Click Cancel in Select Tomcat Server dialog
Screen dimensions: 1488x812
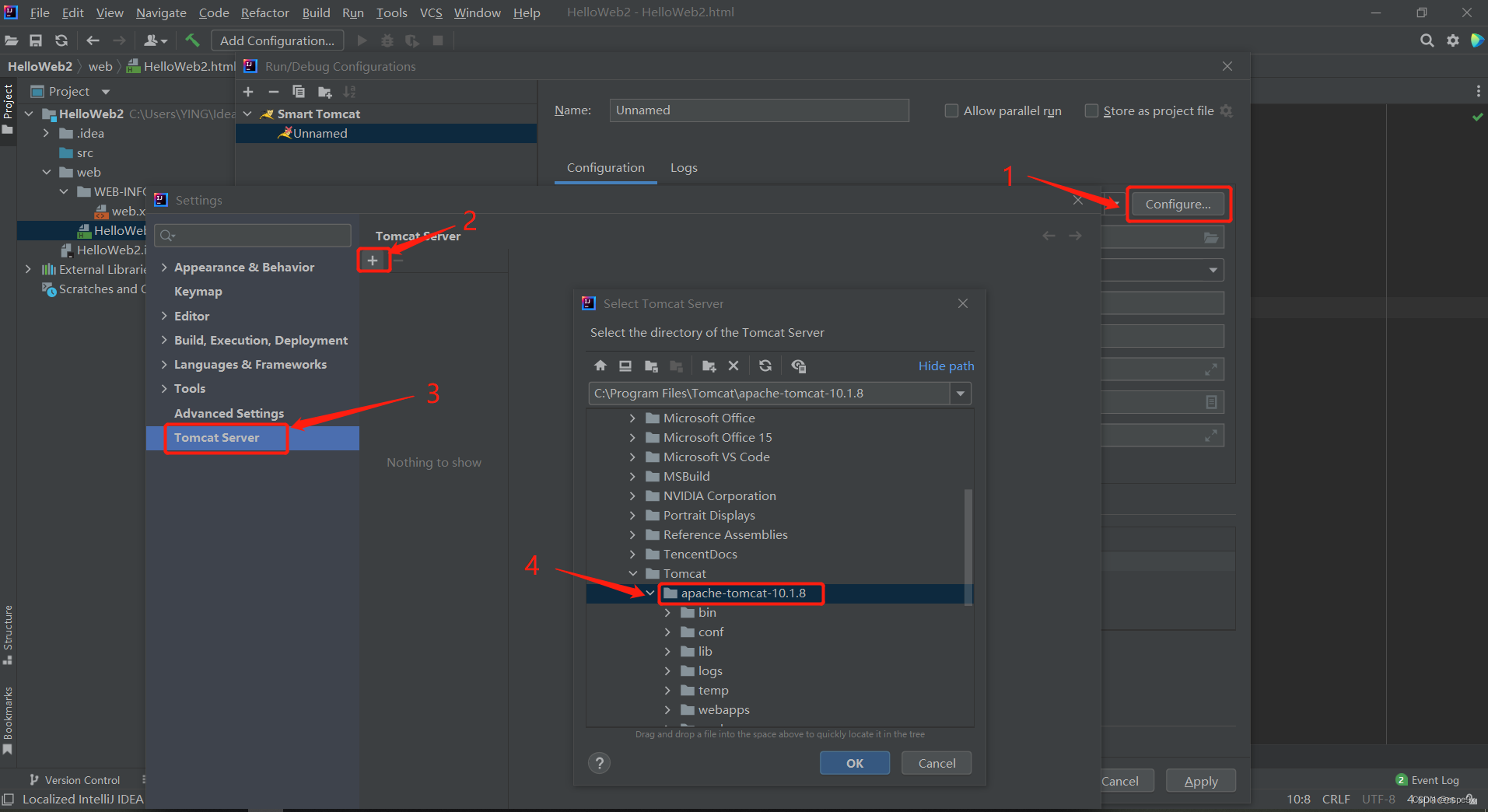point(937,763)
